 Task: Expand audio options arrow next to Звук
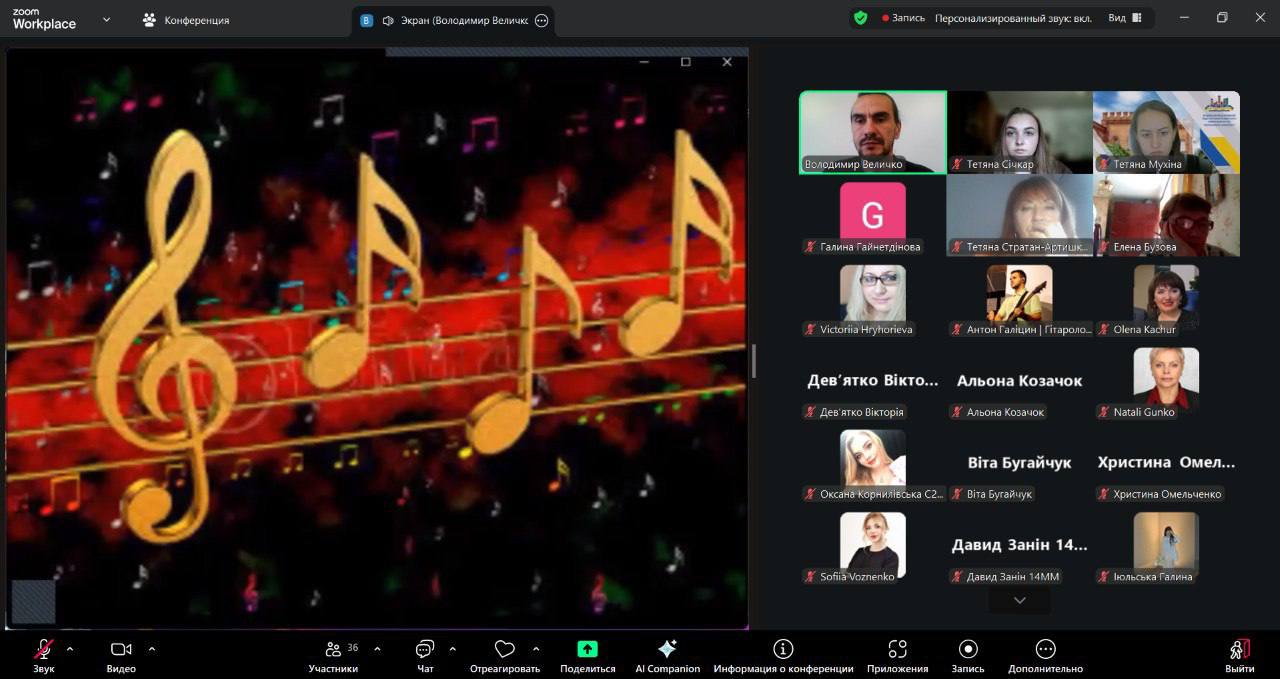click(70, 649)
